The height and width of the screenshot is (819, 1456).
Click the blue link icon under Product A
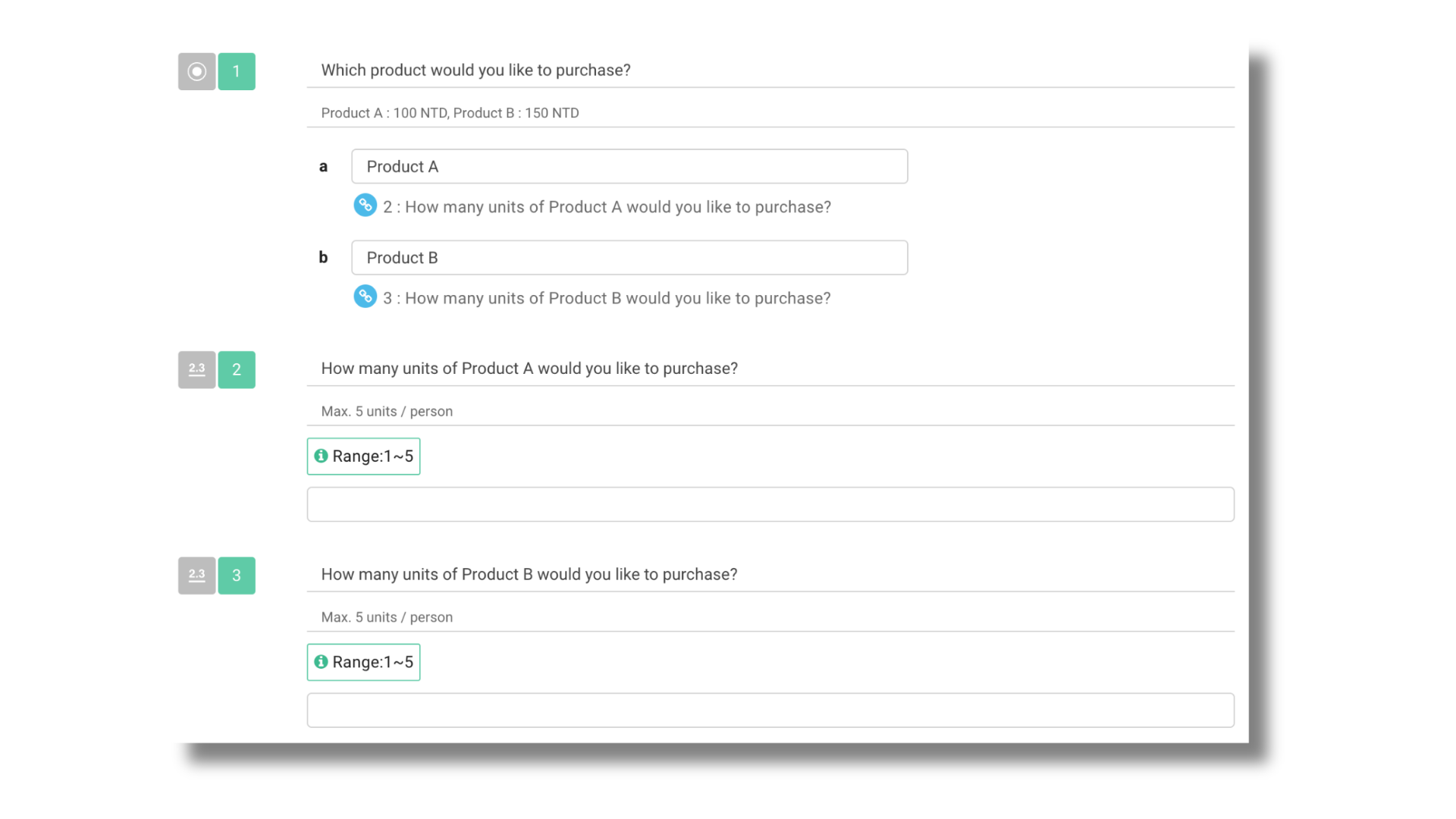point(366,205)
